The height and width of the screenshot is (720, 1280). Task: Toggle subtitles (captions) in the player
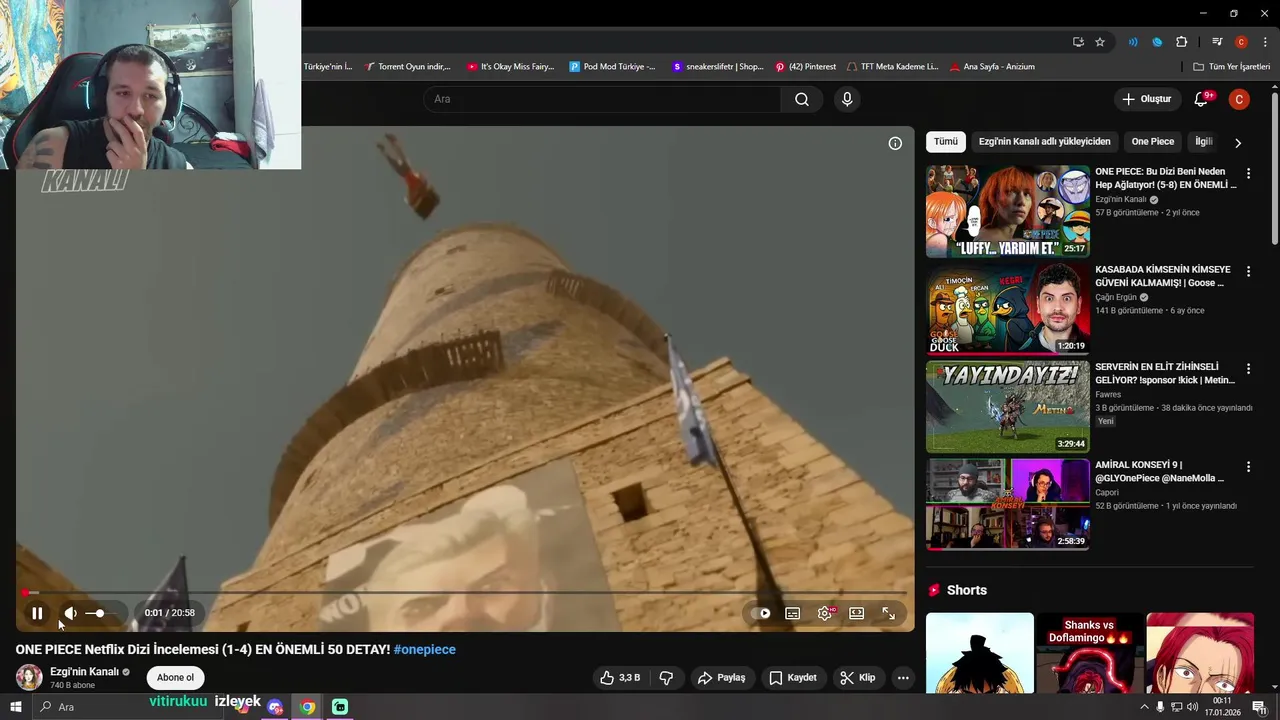793,613
